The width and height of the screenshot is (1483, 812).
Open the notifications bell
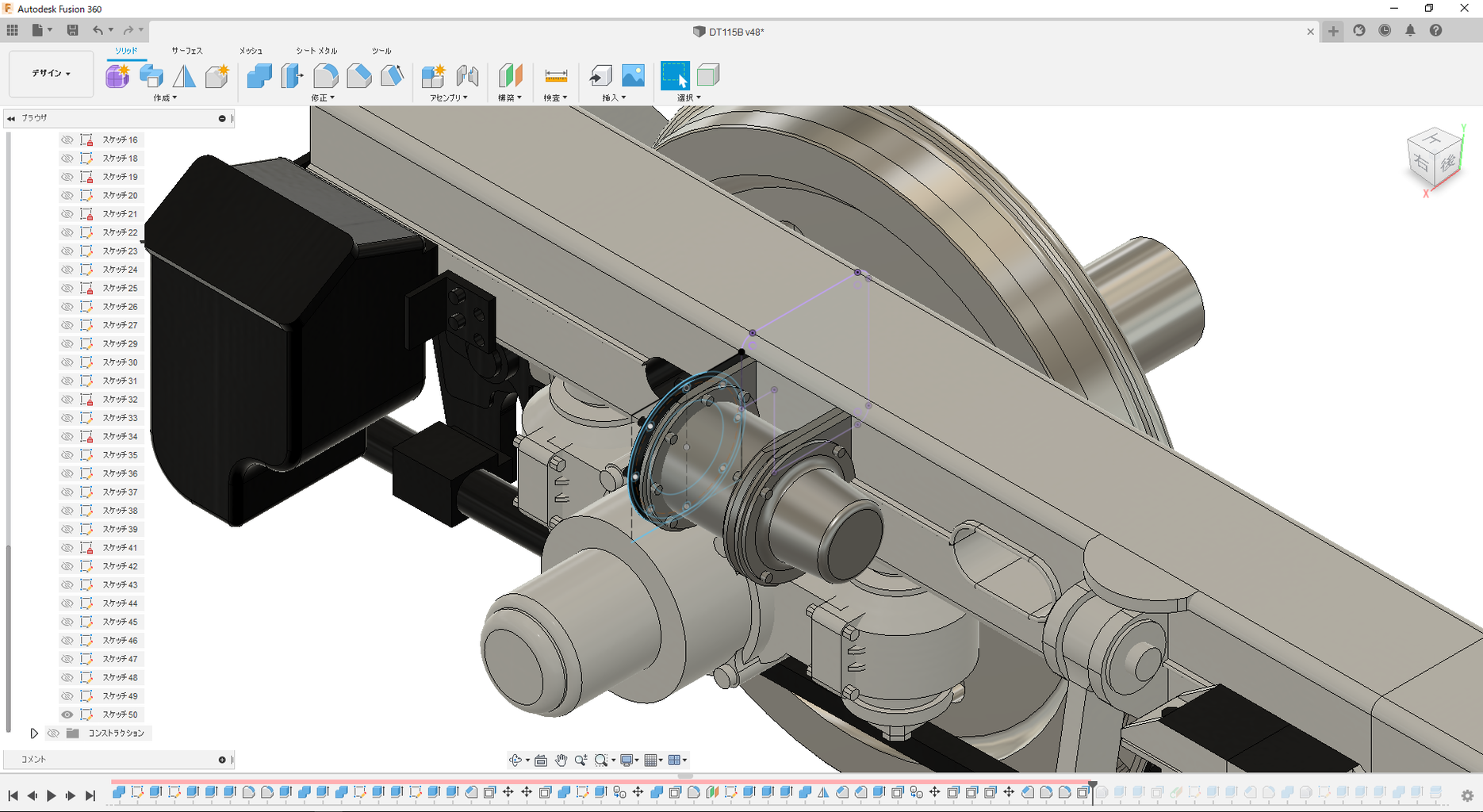click(1410, 31)
